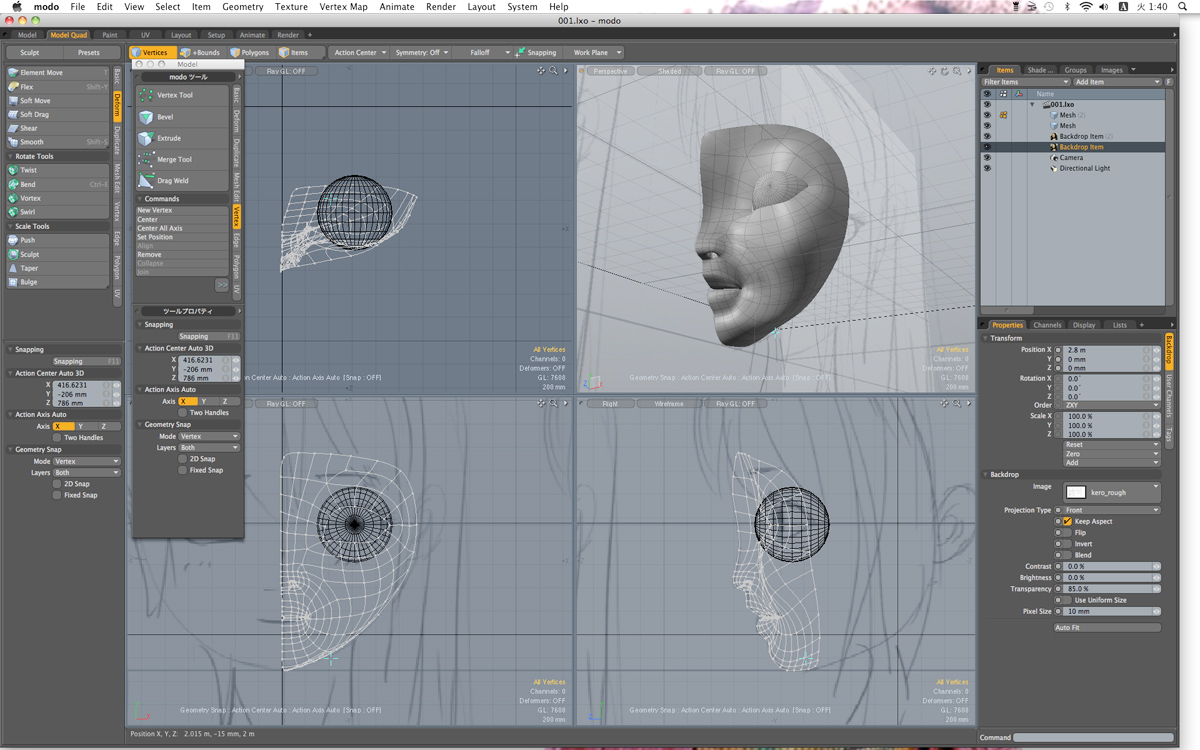Click the Auto Fit button
Viewport: 1200px width, 750px height.
pos(1107,628)
